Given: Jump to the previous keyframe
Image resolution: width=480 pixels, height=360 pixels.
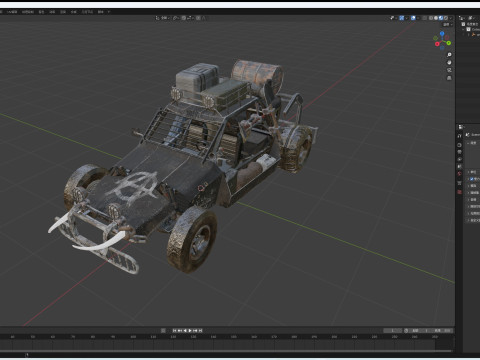Looking at the screenshot, I should point(180,331).
